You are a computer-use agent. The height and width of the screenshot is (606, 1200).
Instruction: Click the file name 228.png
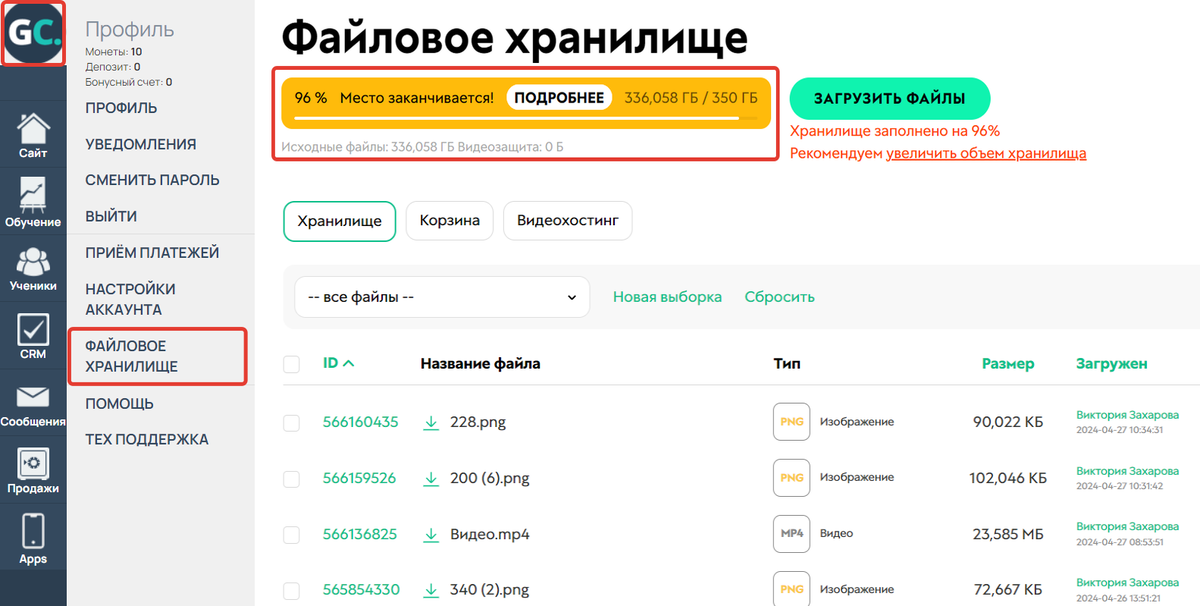coord(478,422)
